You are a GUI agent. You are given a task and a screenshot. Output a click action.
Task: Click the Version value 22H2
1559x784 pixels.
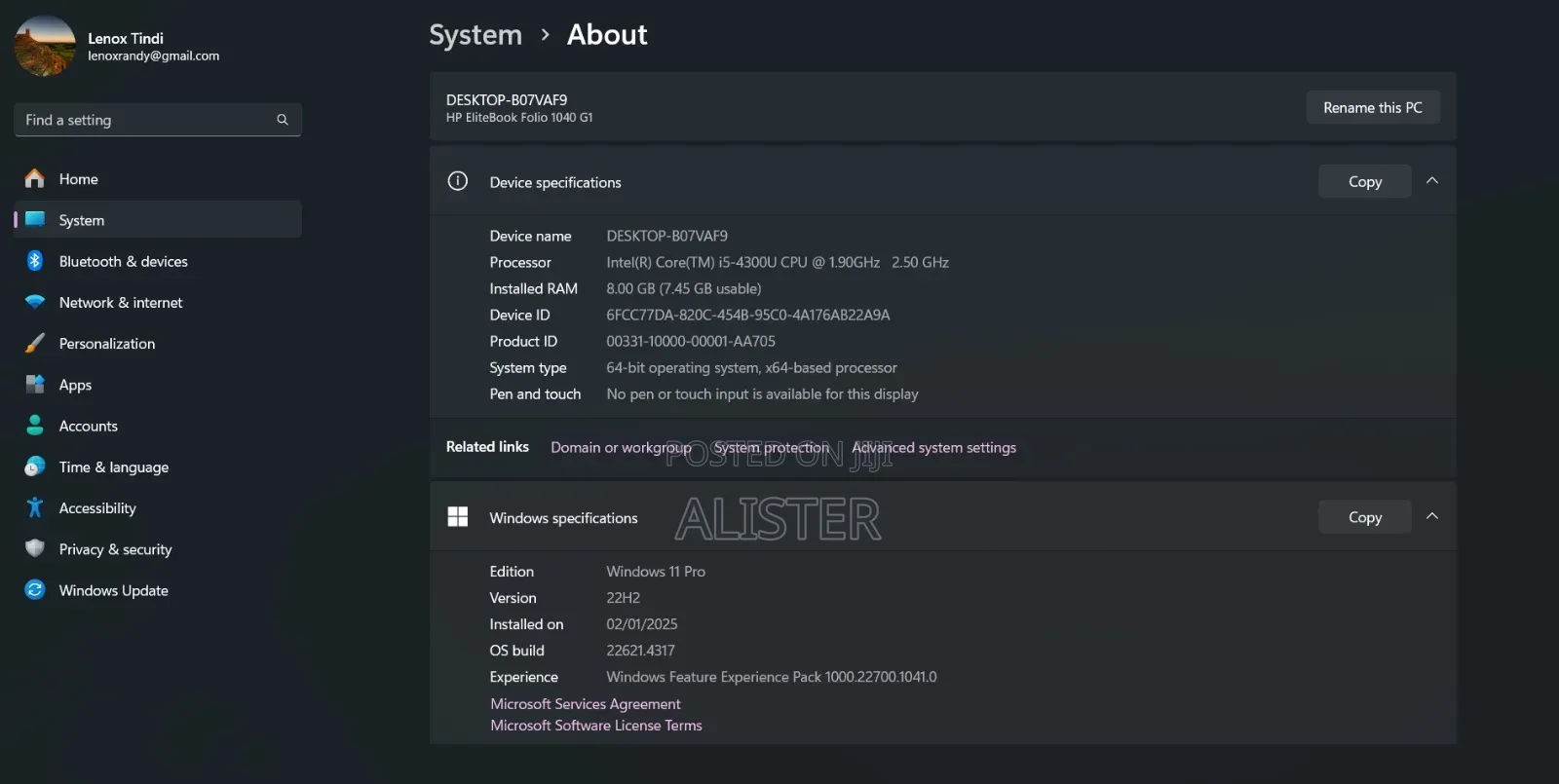click(x=624, y=597)
